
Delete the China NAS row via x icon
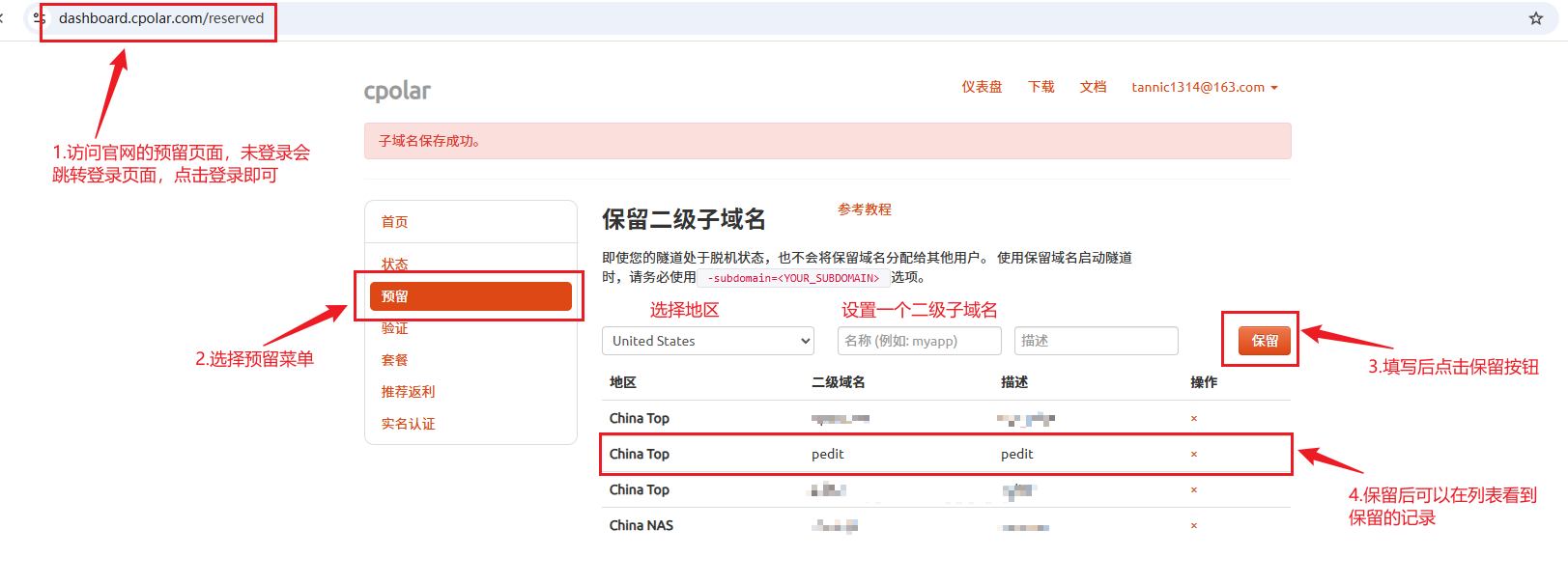click(1194, 525)
